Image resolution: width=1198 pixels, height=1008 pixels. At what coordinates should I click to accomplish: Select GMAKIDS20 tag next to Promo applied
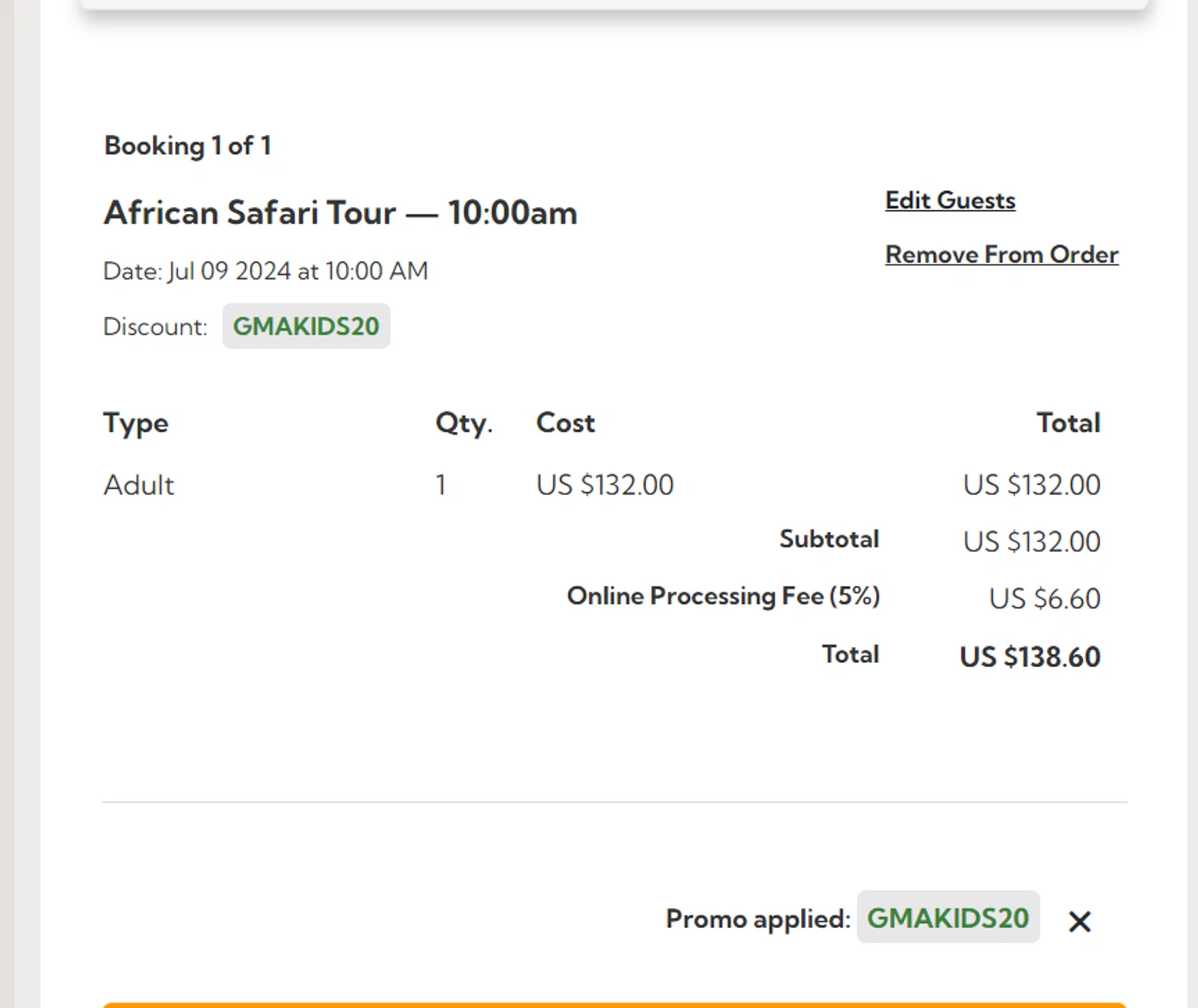pos(947,918)
